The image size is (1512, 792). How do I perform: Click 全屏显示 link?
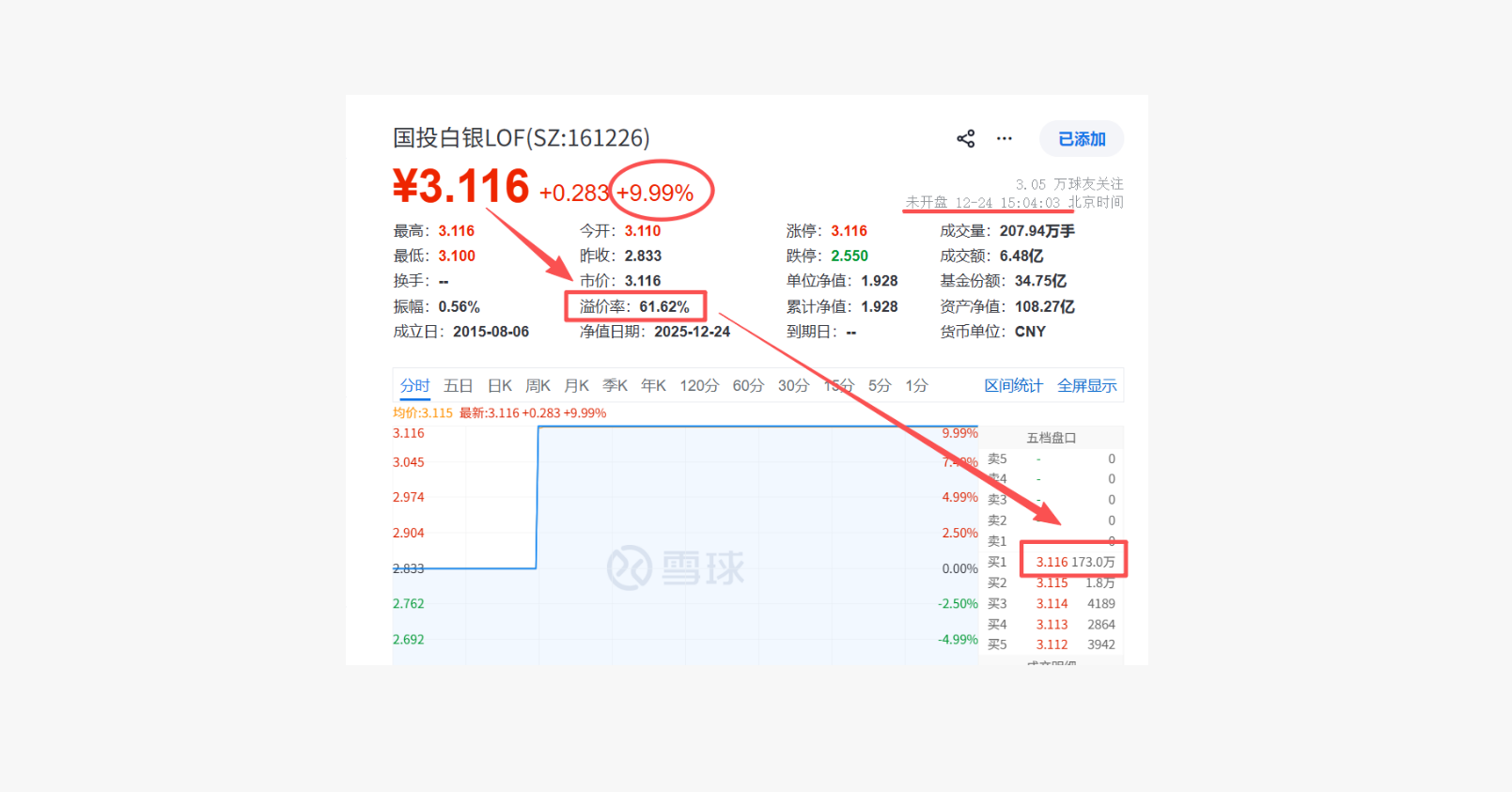point(1087,385)
